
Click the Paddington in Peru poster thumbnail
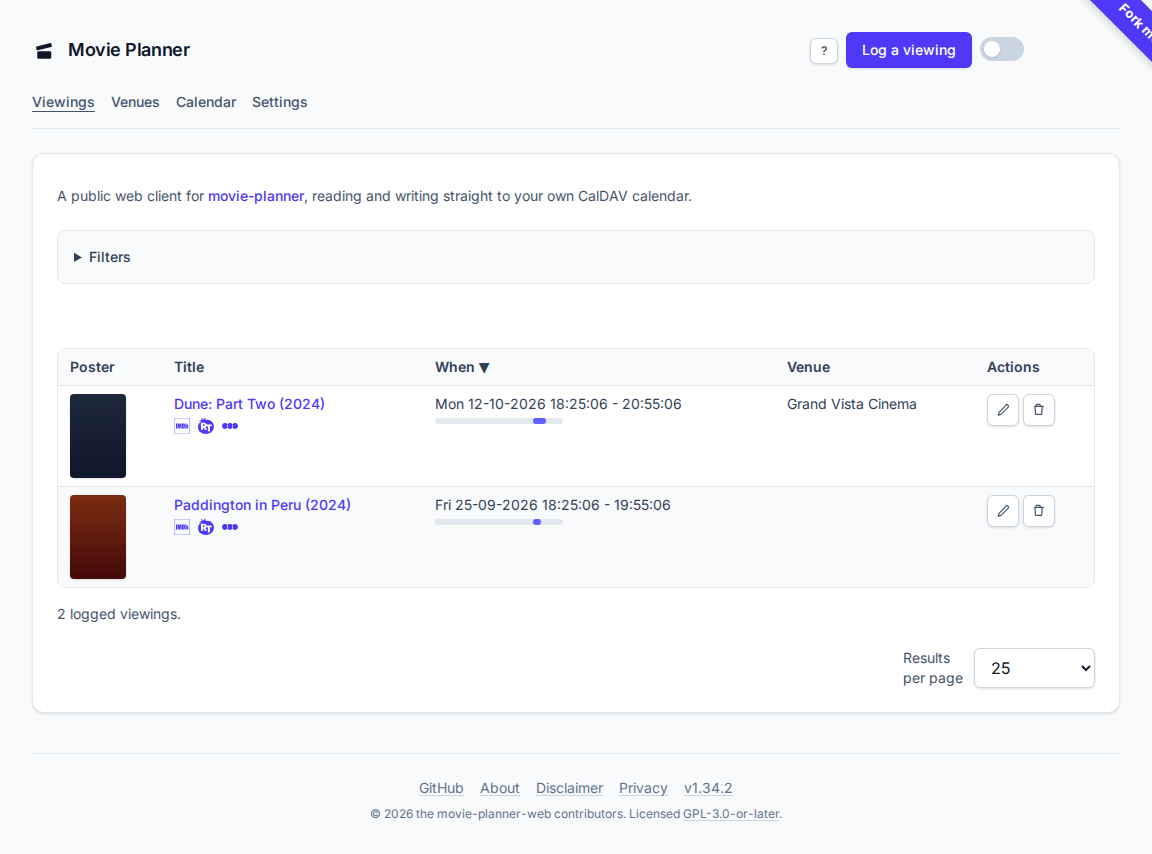click(x=98, y=537)
